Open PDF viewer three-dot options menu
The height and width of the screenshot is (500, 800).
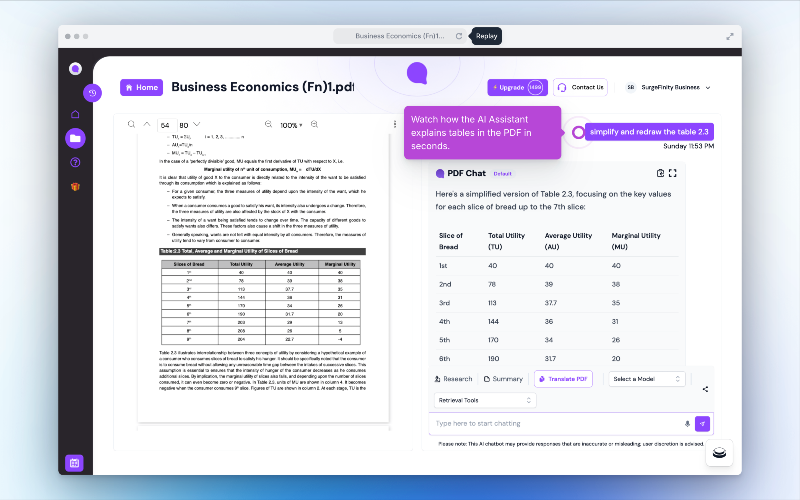click(395, 124)
